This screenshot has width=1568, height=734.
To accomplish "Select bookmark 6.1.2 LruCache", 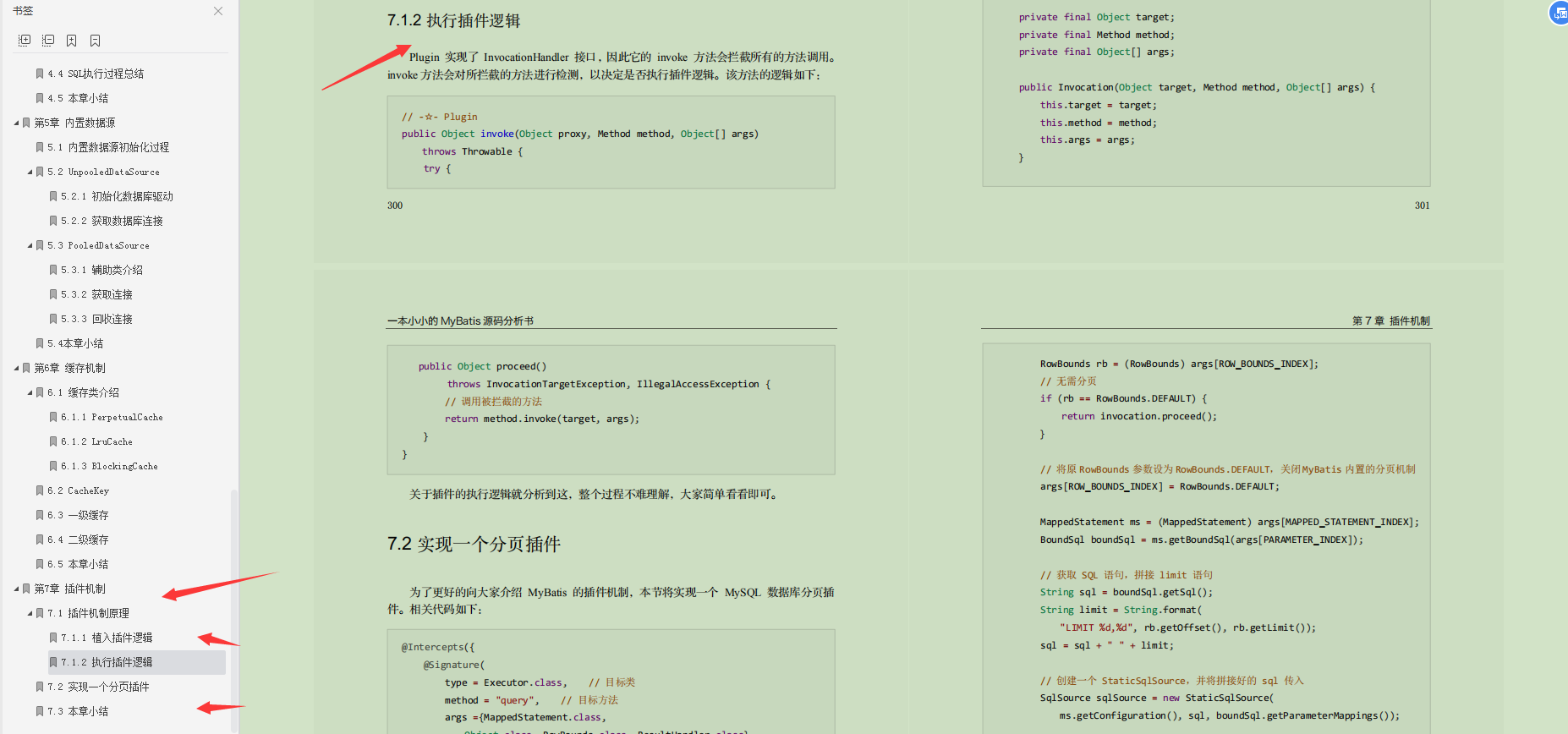I will coord(96,441).
